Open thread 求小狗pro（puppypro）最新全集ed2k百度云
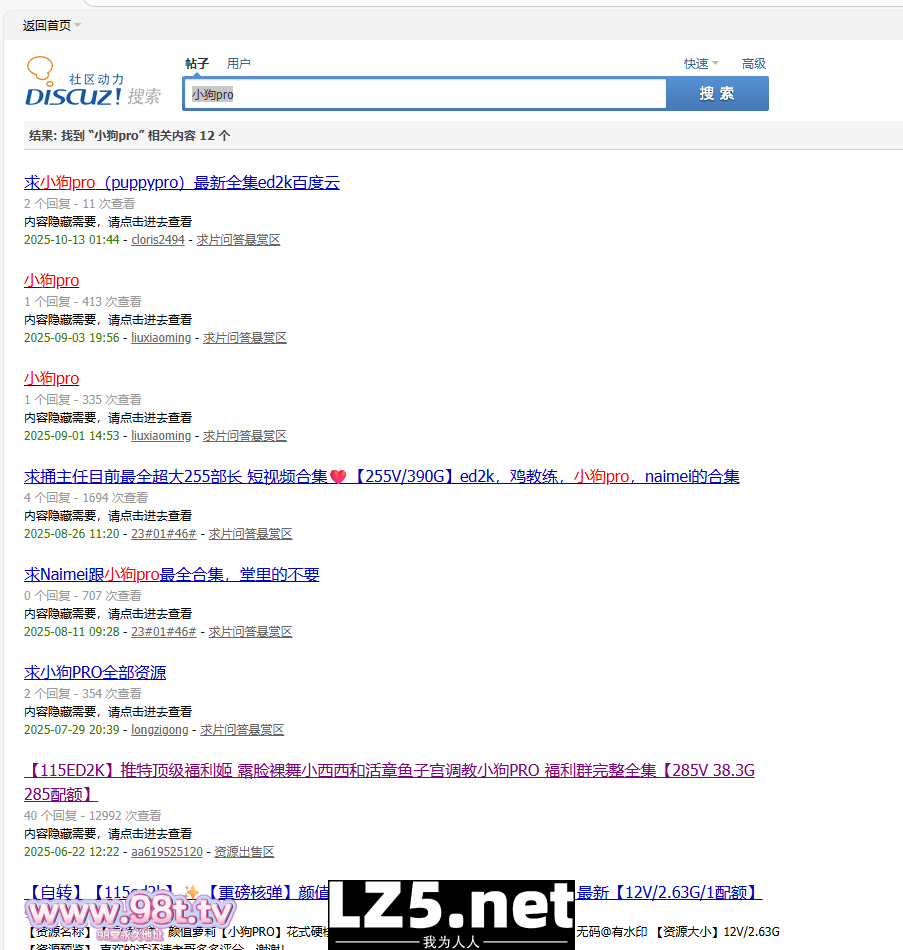Viewport: 903px width, 950px height. coord(181,182)
